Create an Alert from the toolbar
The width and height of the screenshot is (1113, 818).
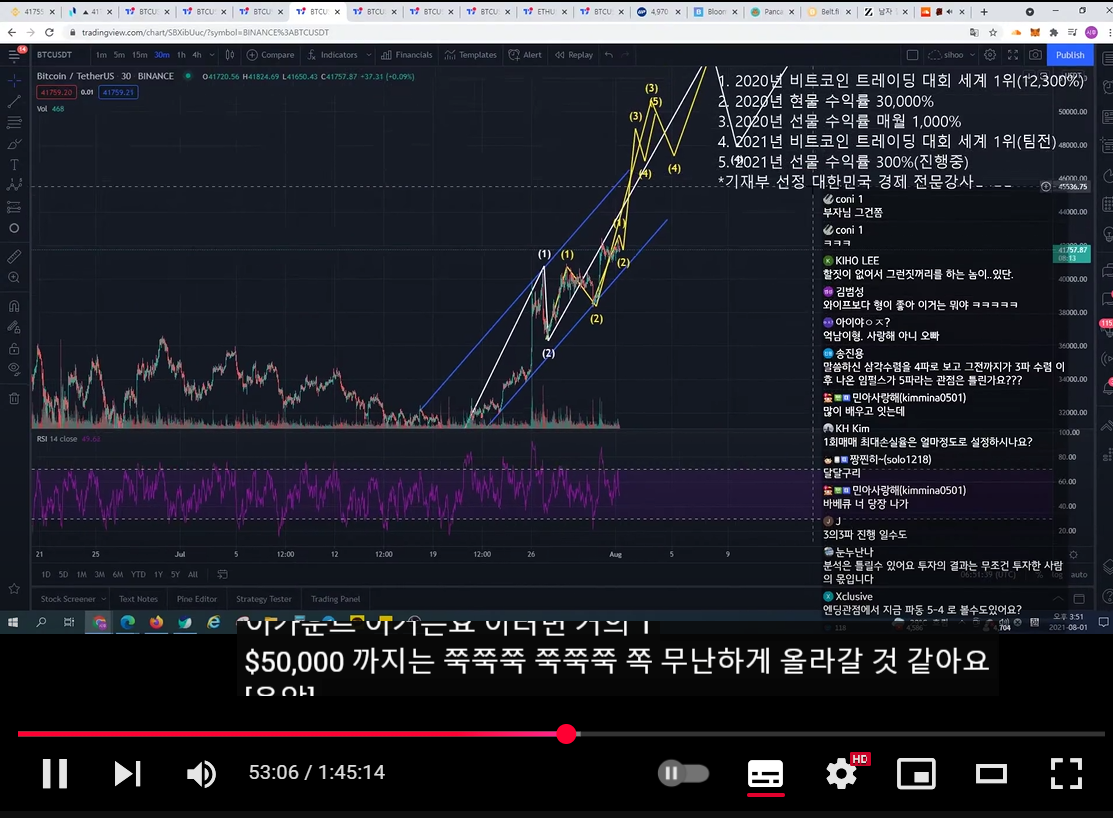coord(525,55)
